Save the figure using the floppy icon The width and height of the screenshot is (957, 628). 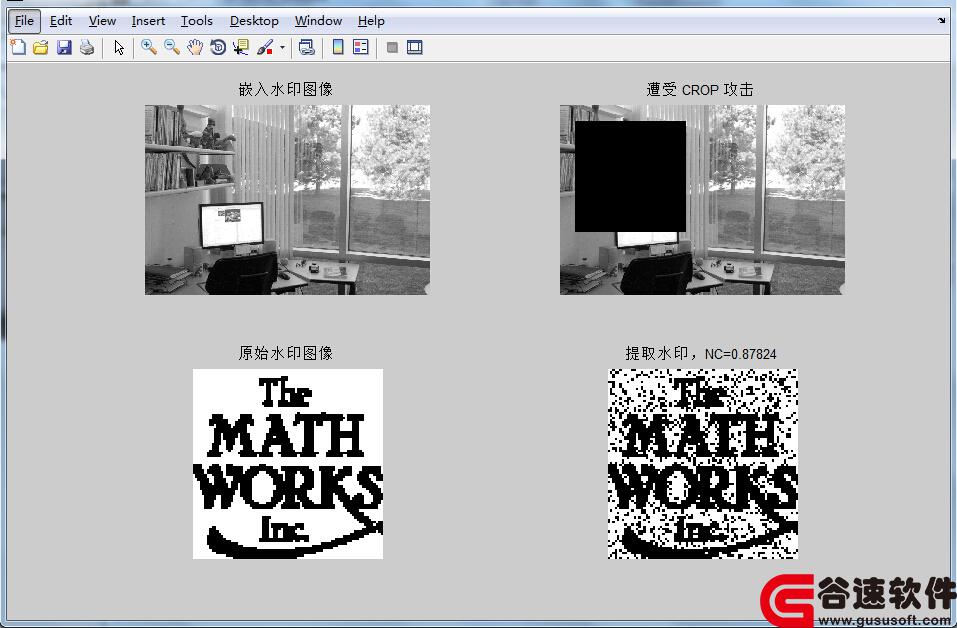click(64, 47)
